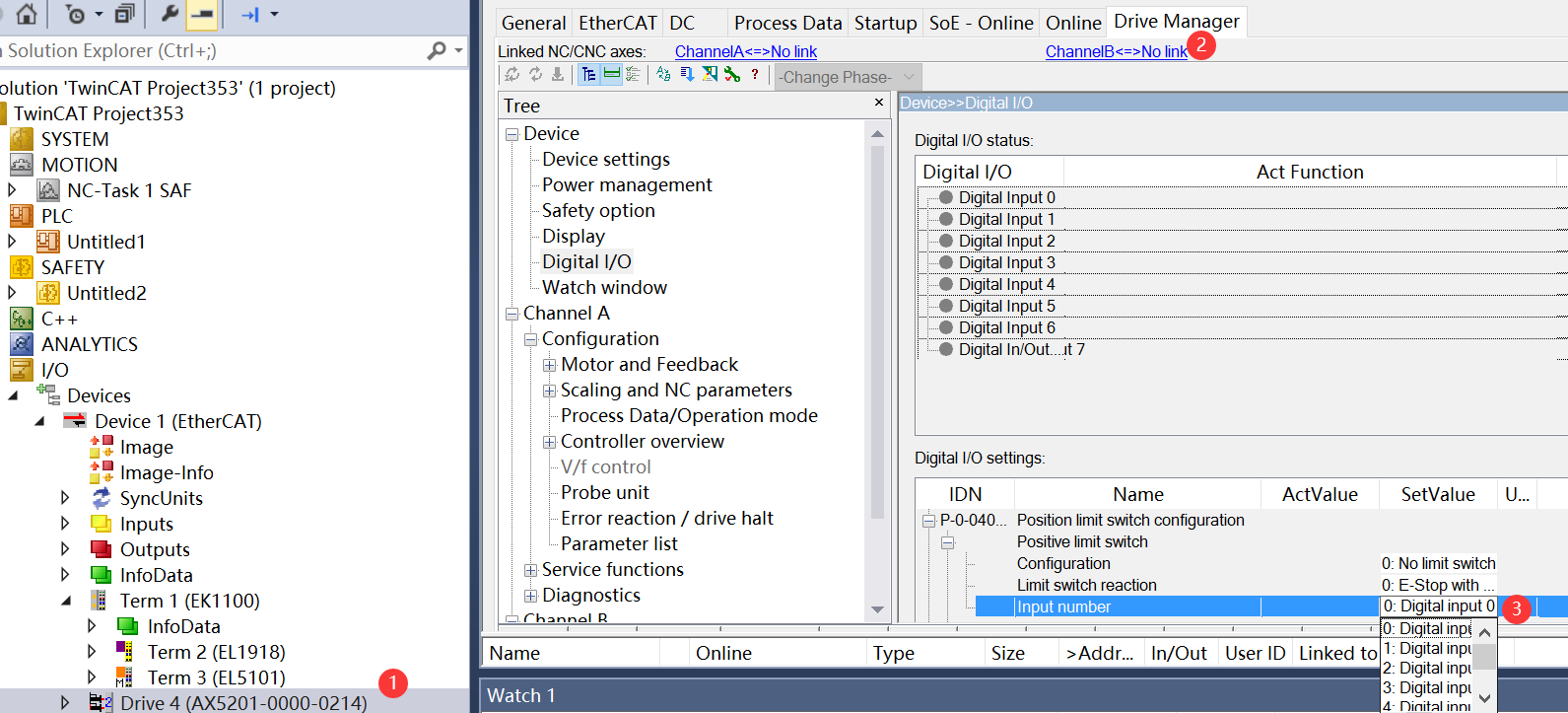Open dropdown arrow next to blue arrow icon

274,14
